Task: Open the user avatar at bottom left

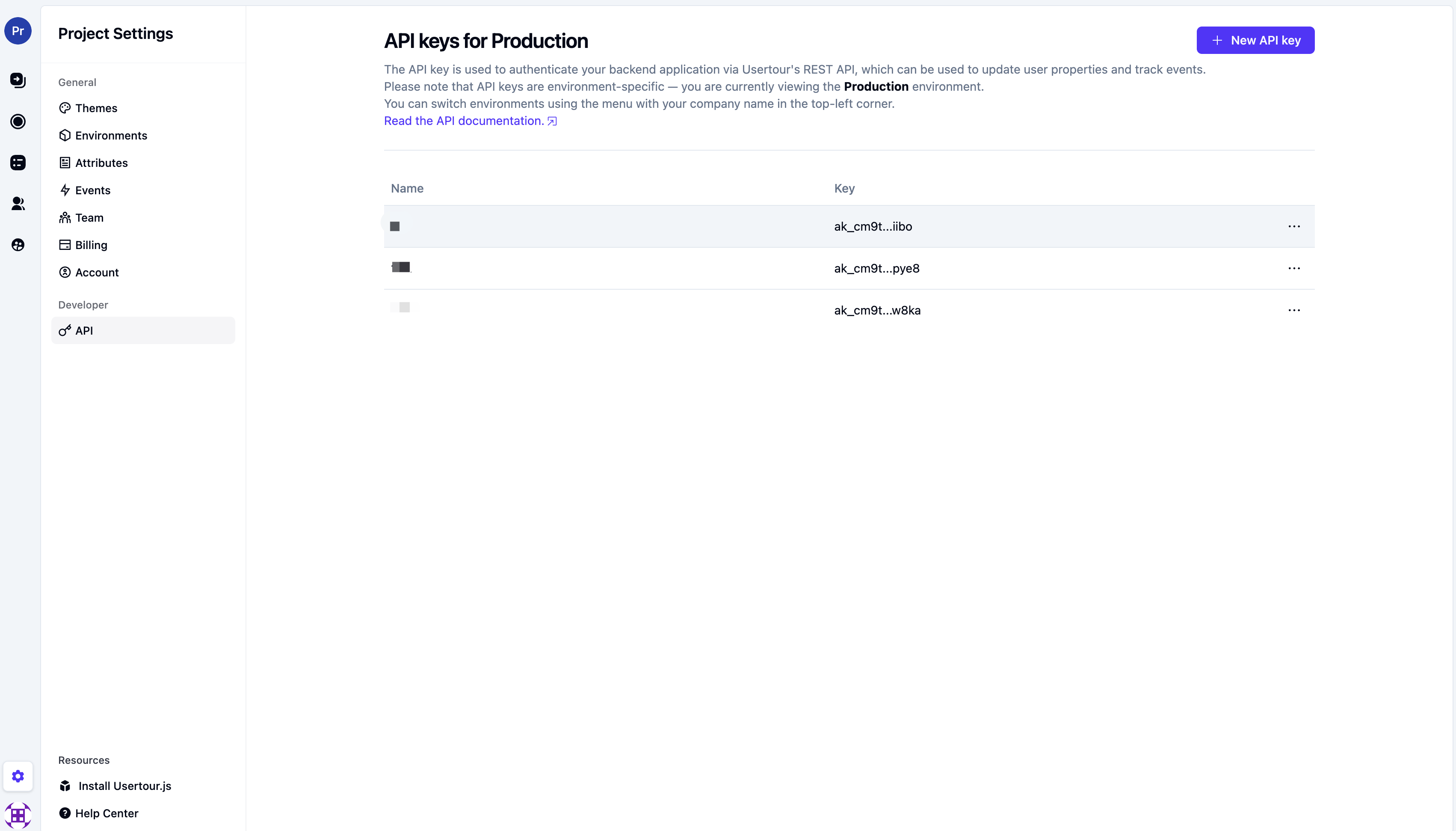Action: (18, 815)
